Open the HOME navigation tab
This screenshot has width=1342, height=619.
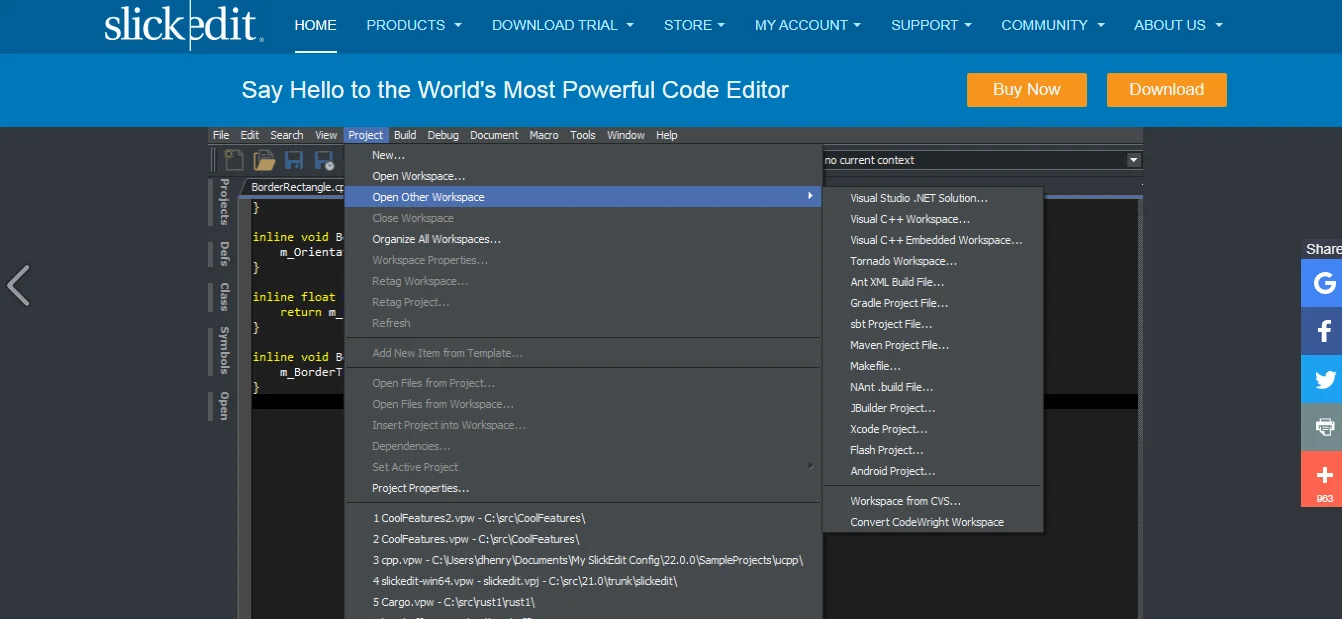(315, 25)
